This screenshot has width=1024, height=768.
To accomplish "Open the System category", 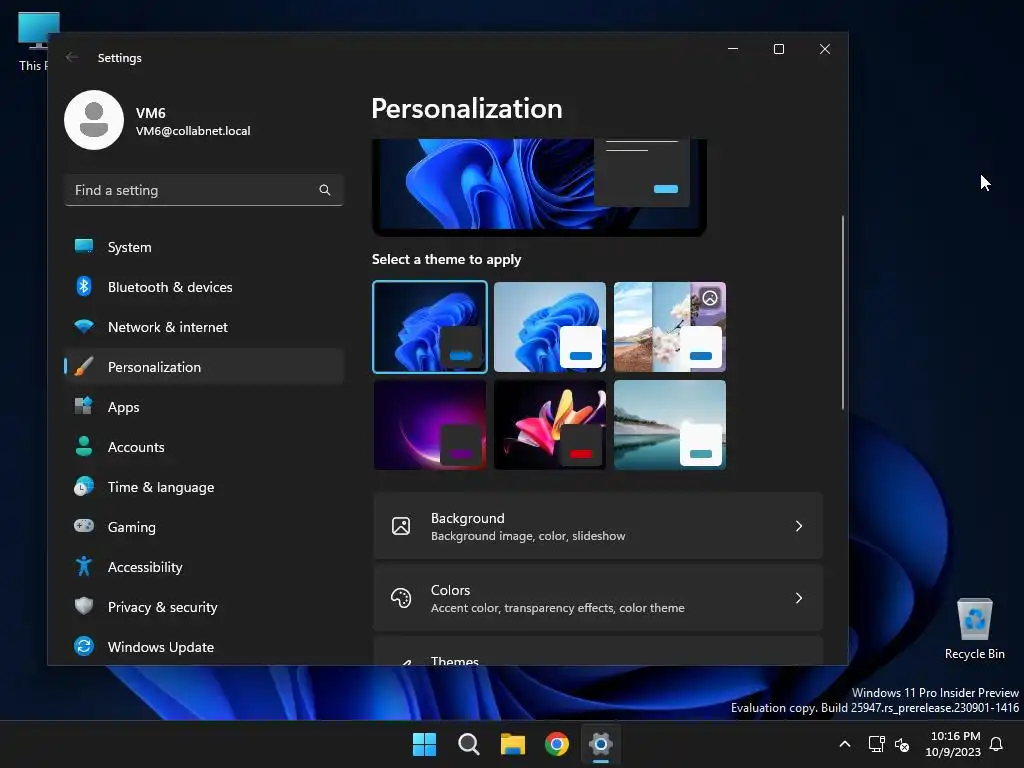I will 204,247.
